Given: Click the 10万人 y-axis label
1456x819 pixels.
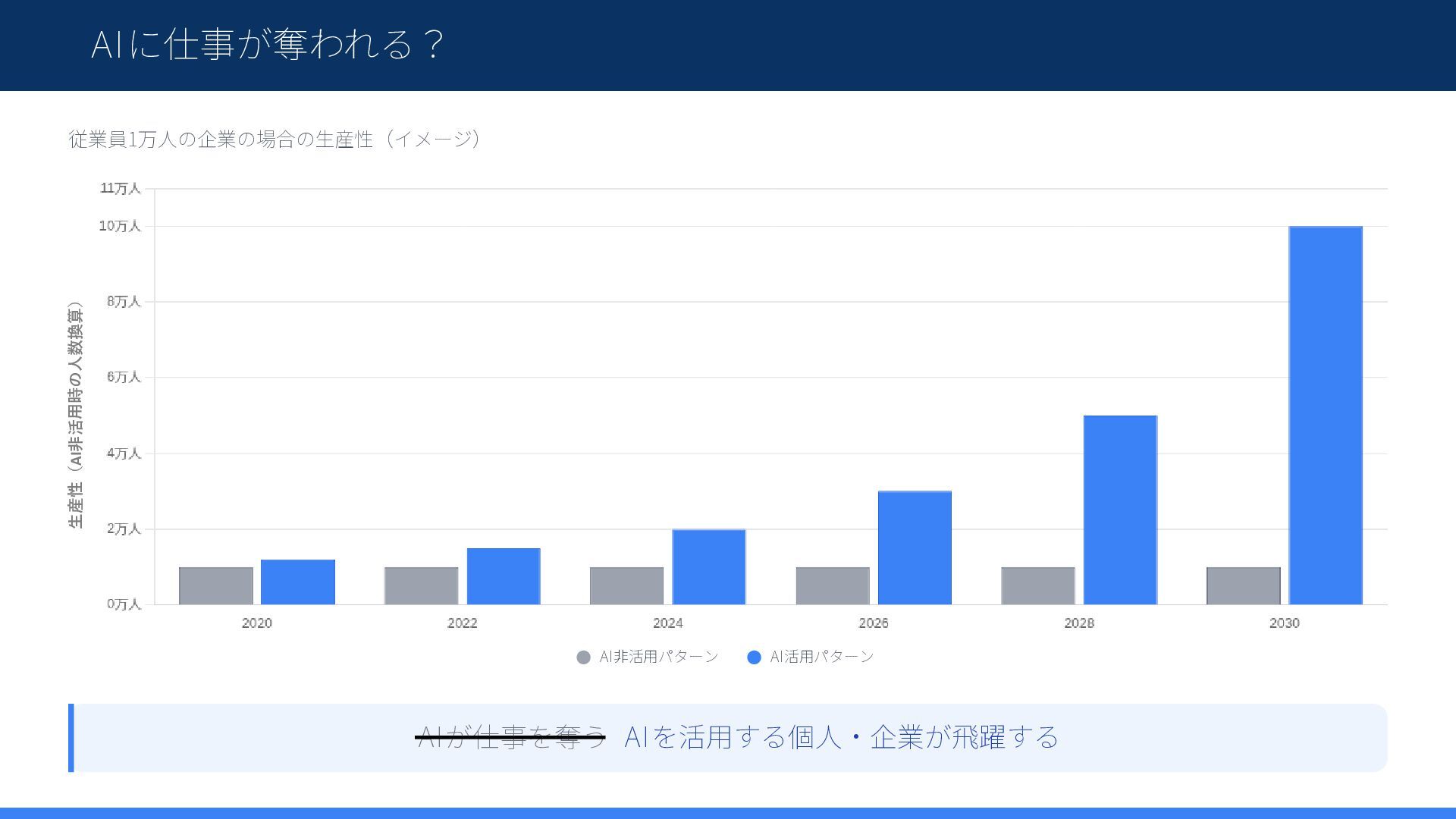Looking at the screenshot, I should click(120, 226).
